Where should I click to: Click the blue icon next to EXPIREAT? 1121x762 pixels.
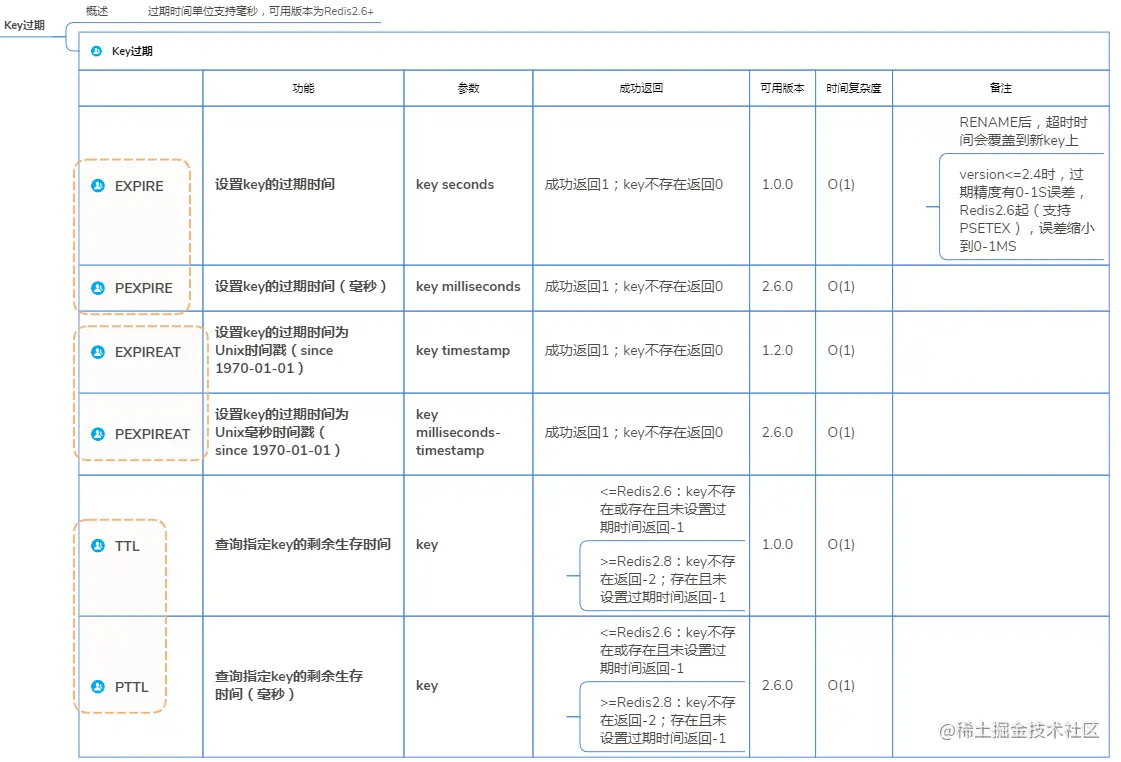point(98,352)
